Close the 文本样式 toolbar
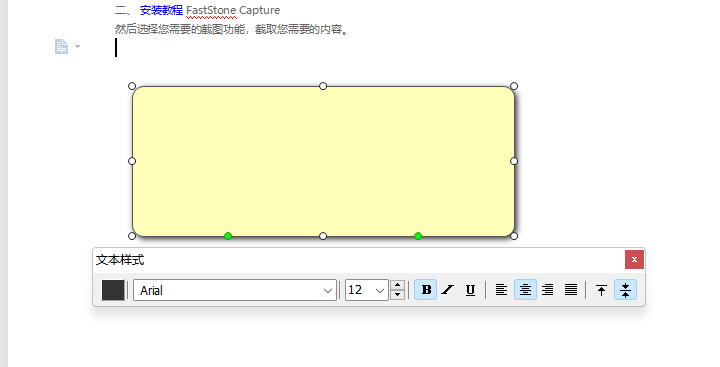Screen dimensions: 720x367 click(x=634, y=260)
